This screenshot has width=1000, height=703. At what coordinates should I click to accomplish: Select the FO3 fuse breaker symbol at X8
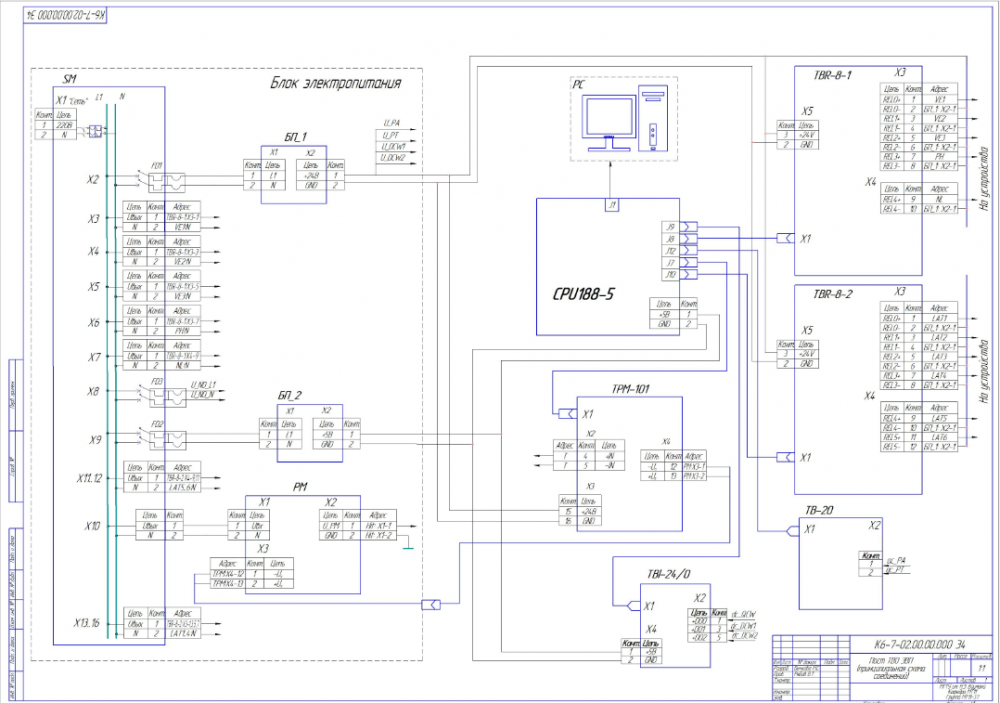click(165, 395)
